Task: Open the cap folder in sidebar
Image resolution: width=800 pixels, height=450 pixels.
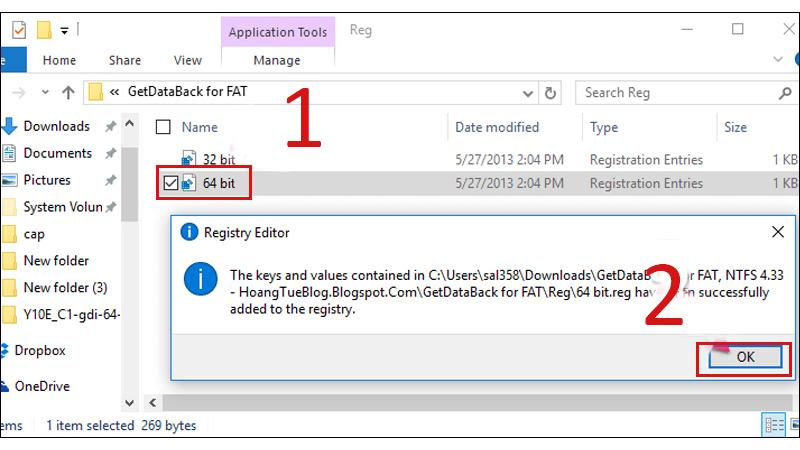Action: (x=34, y=234)
